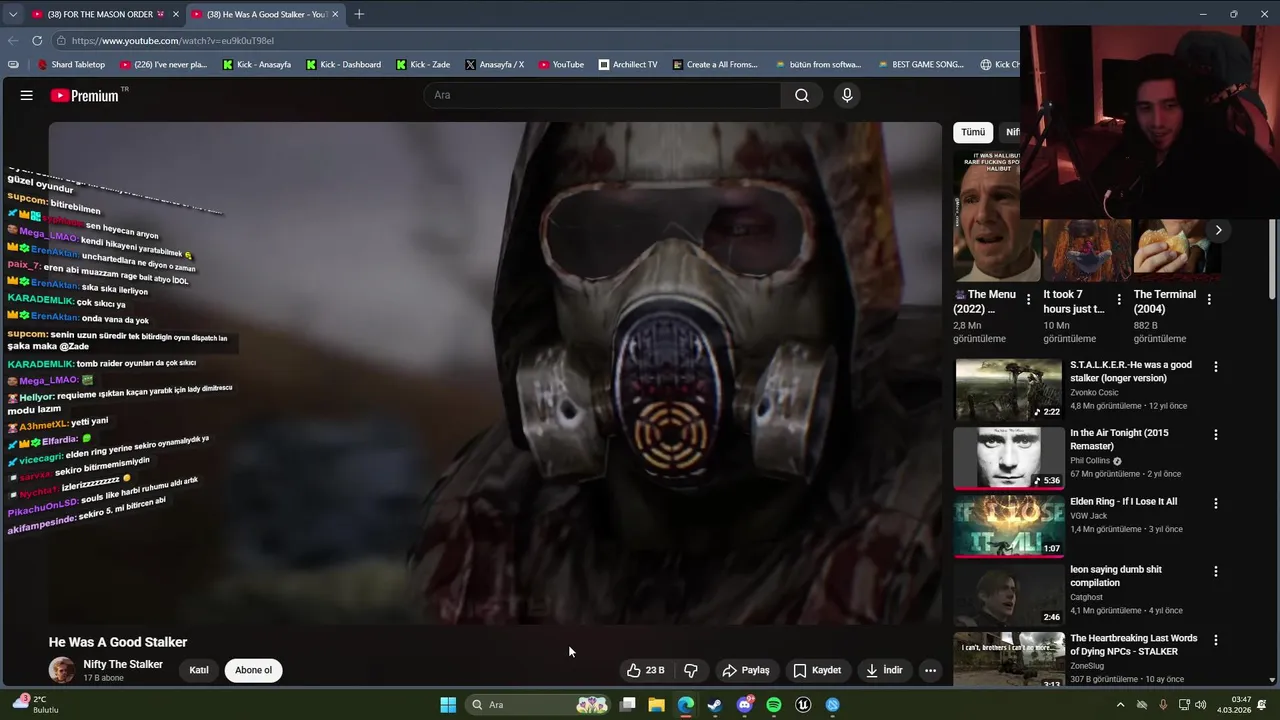The image size is (1280, 720).
Task: Select the Tümü filter chip
Action: (973, 132)
